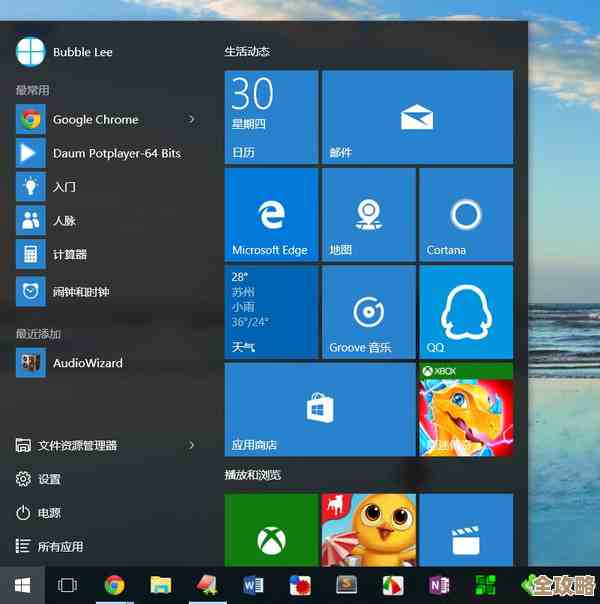600x604 pixels.
Task: Show 所有应用 all apps list
Action: (49, 546)
